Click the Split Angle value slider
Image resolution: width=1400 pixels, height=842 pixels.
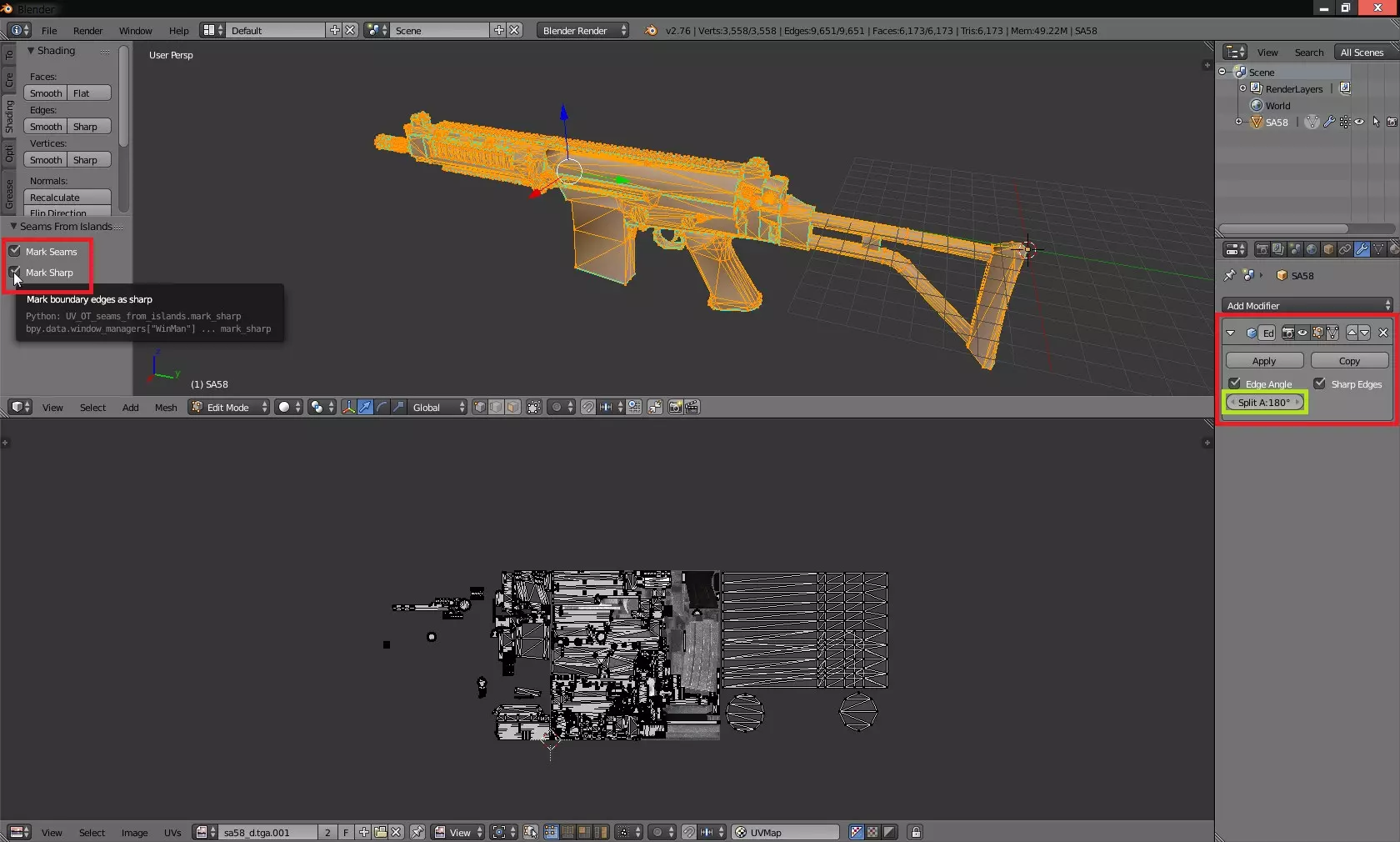(1264, 402)
